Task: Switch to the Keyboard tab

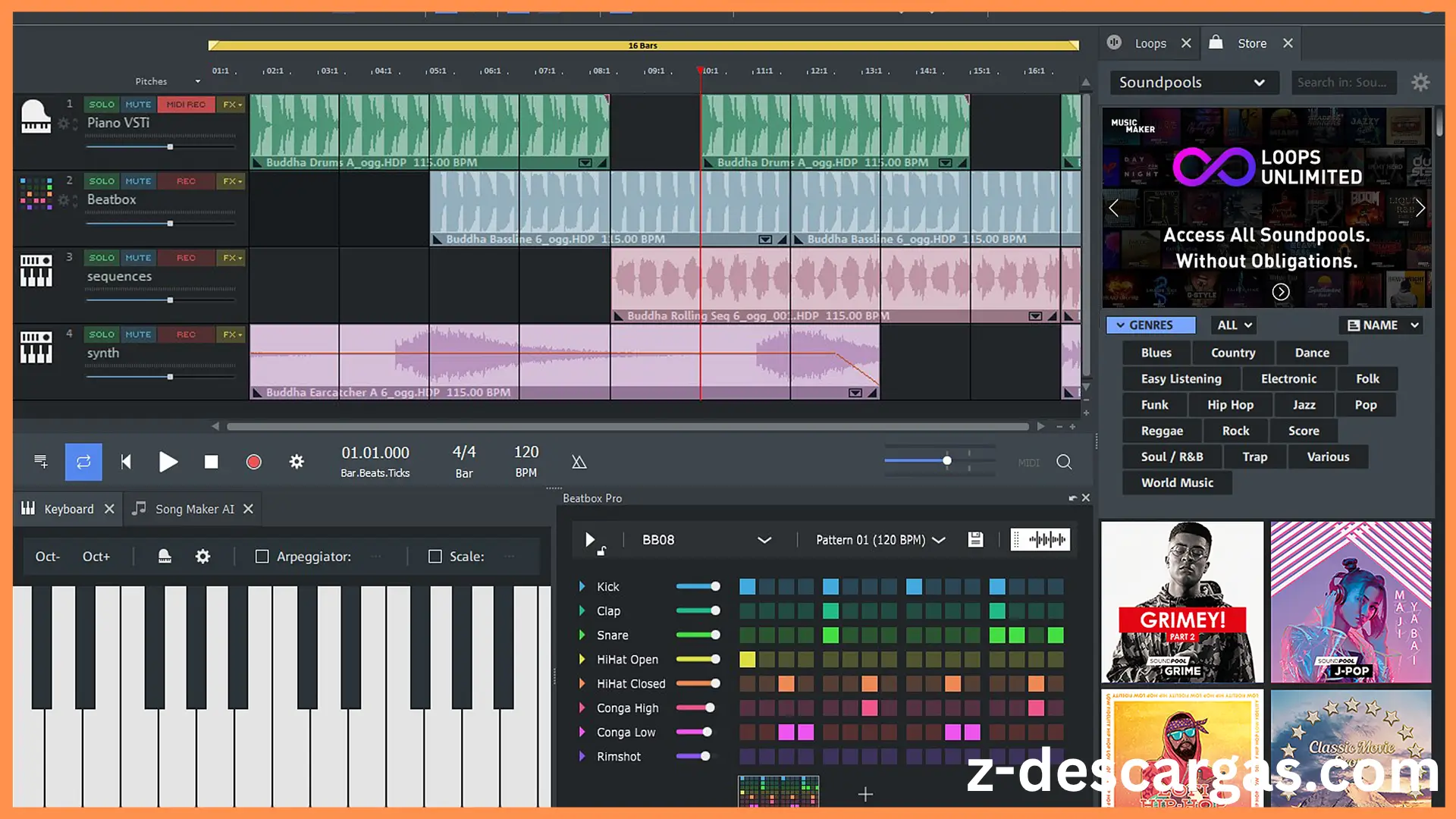Action: pyautogui.click(x=68, y=509)
